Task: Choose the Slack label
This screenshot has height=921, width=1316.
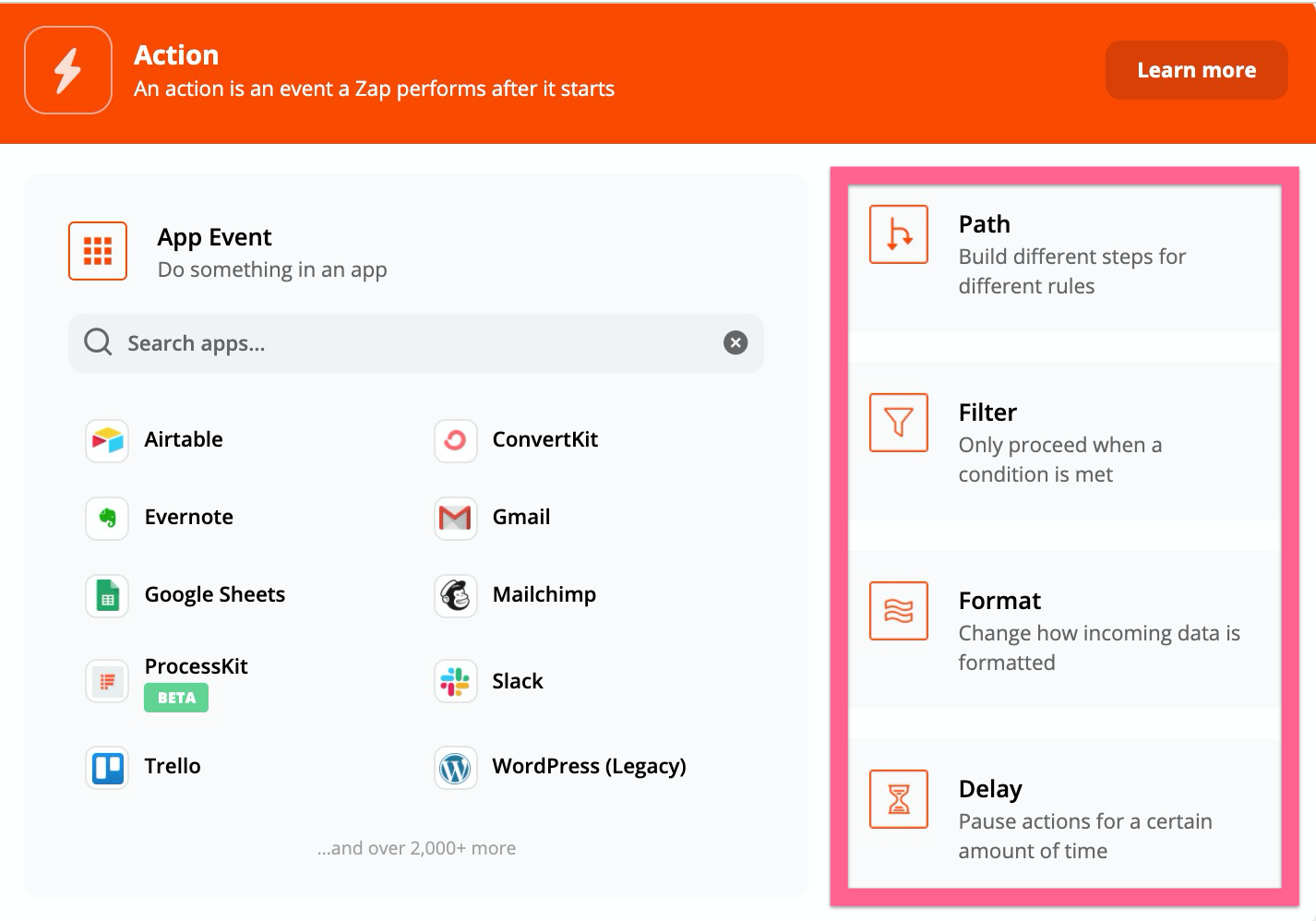Action: click(518, 681)
